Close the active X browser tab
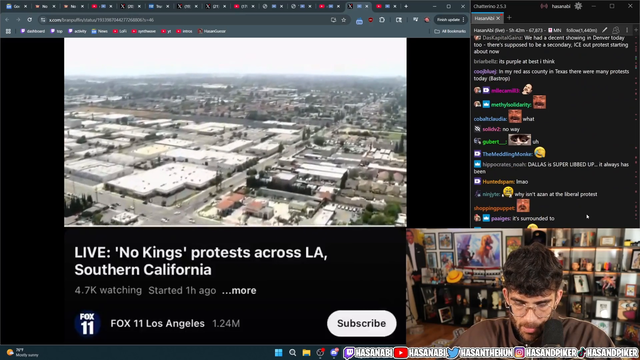This screenshot has height=360, width=640. [367, 7]
